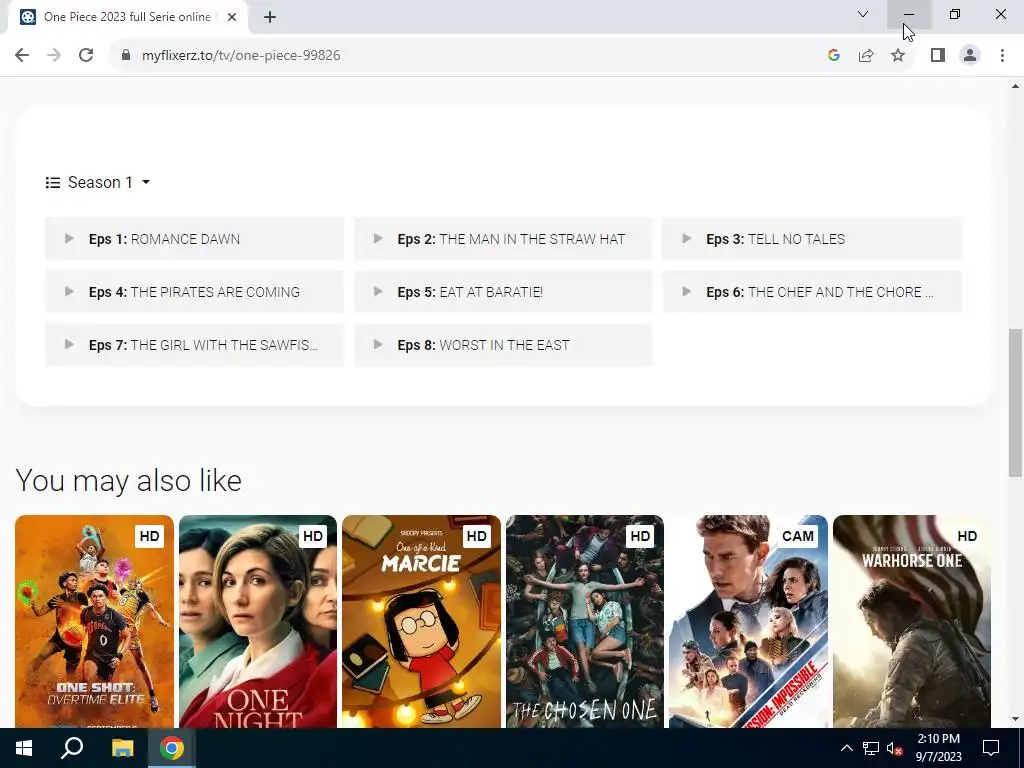Play Eps 3: Tell No Tales
This screenshot has height=768, width=1024.
pos(812,239)
